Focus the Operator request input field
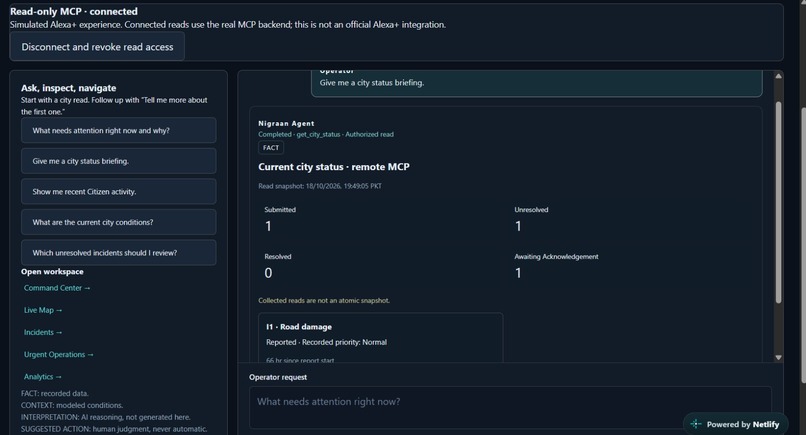The height and width of the screenshot is (435, 806). coord(510,407)
